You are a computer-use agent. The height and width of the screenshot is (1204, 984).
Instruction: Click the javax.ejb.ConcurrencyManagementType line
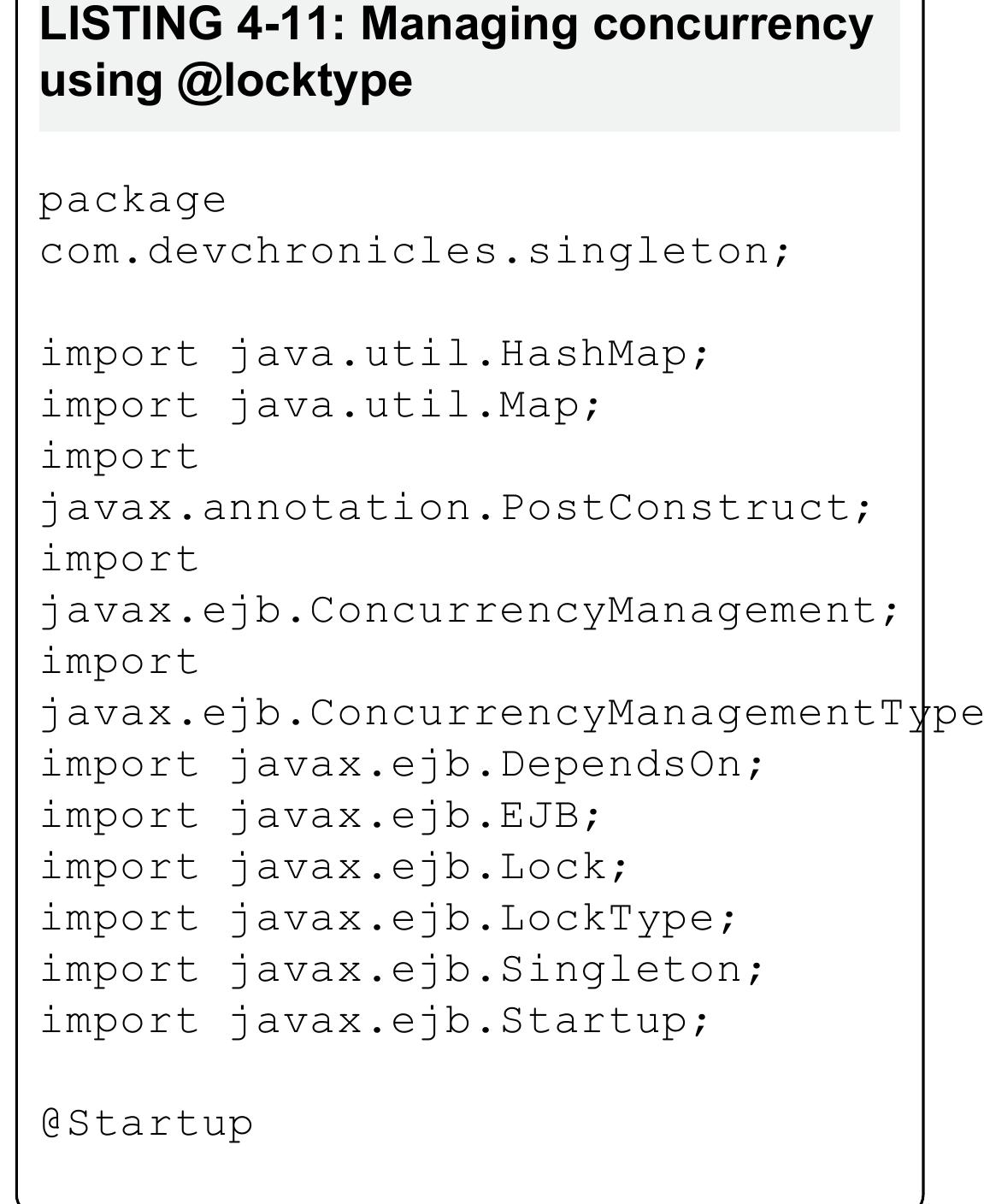tap(512, 713)
